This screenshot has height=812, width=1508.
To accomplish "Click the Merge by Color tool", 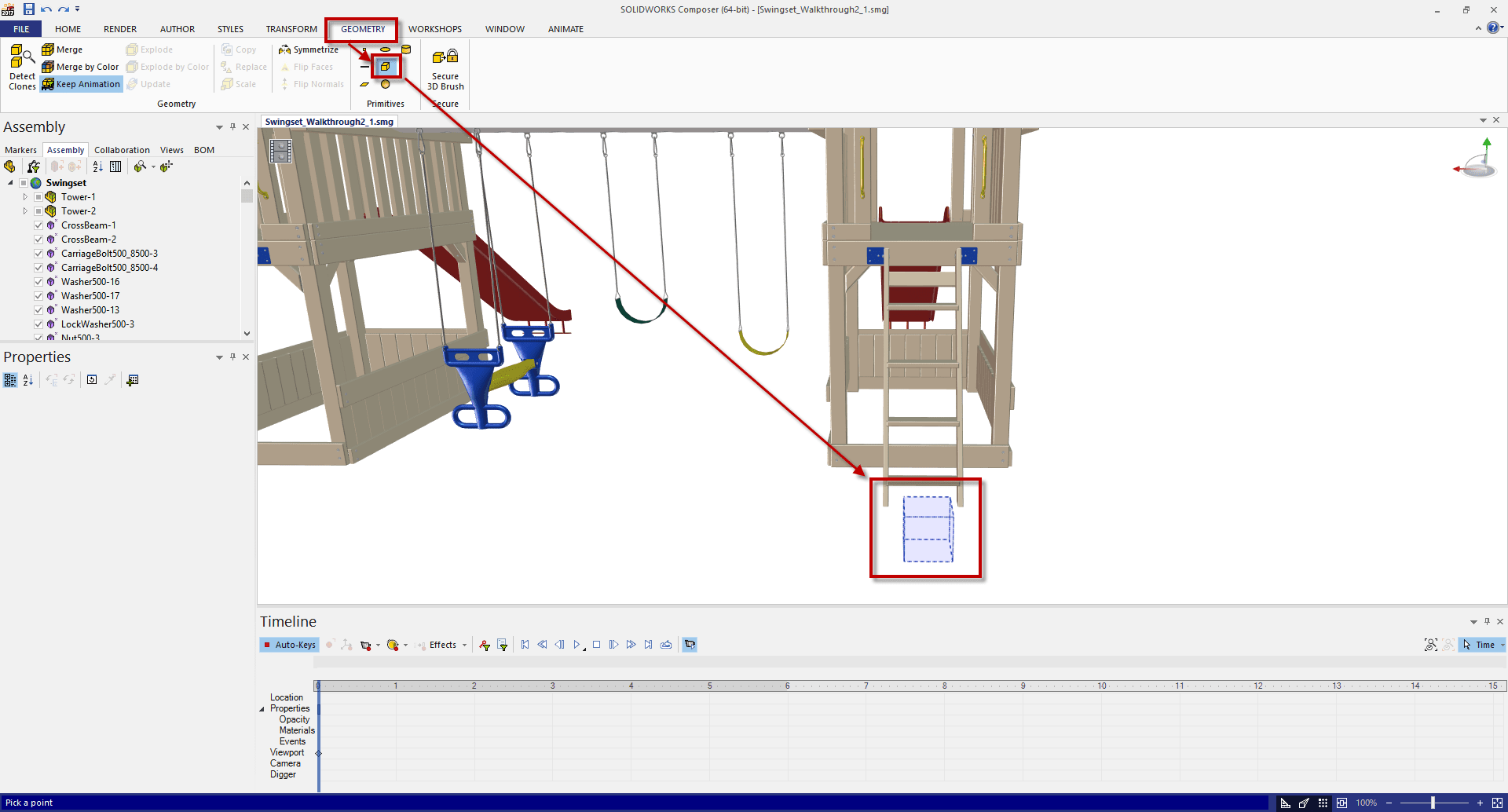I will point(81,67).
